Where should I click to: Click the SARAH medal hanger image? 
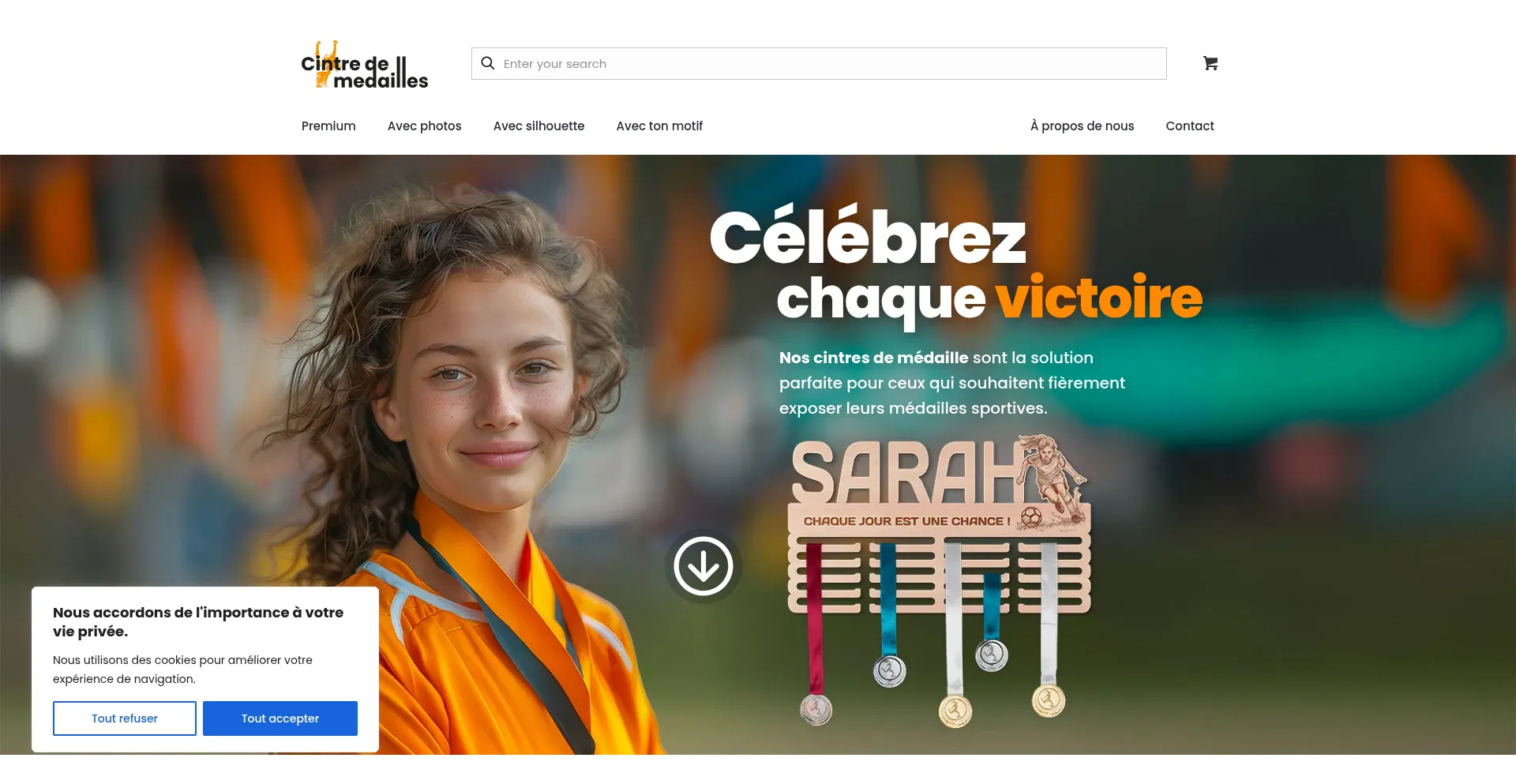coord(940,580)
